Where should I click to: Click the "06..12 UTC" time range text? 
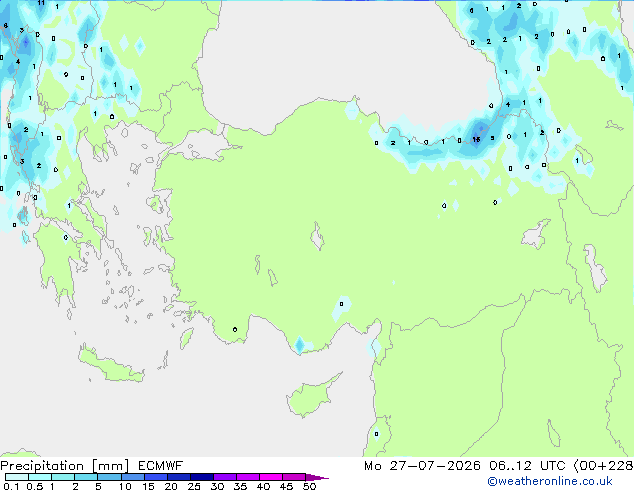click(527, 466)
